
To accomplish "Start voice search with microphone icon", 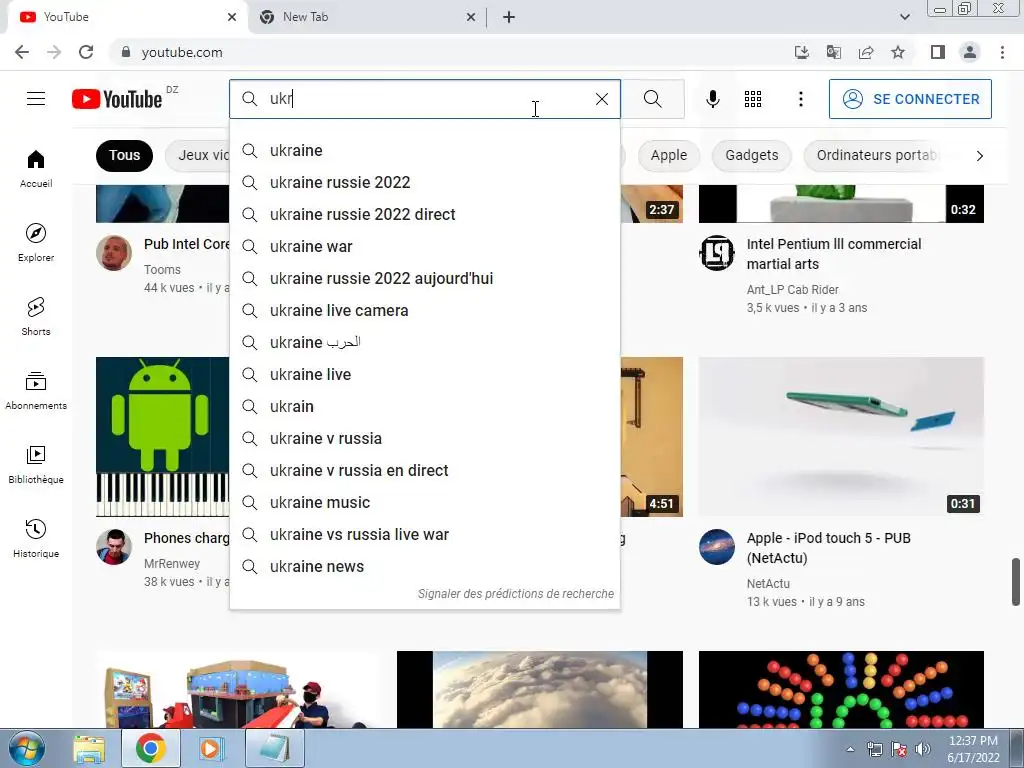I will click(712, 99).
